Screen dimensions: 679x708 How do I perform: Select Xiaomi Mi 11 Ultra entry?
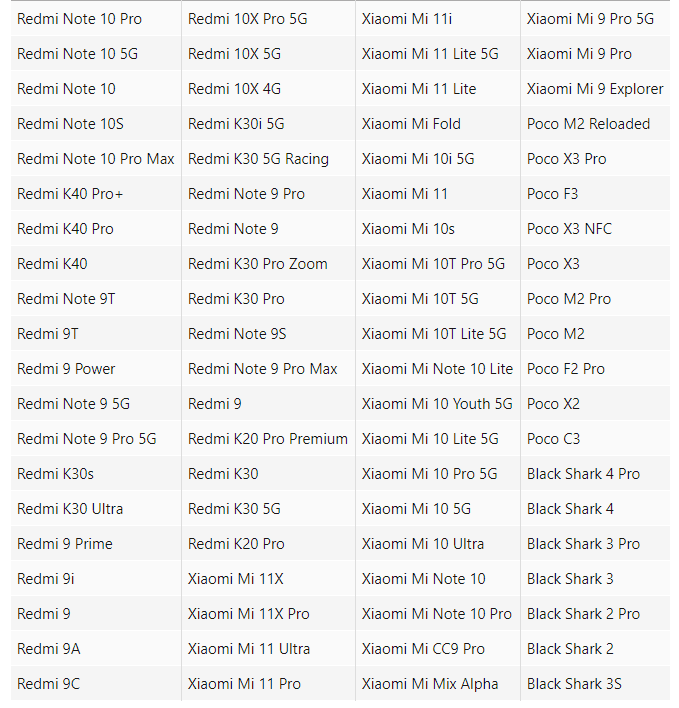pyautogui.click(x=249, y=649)
